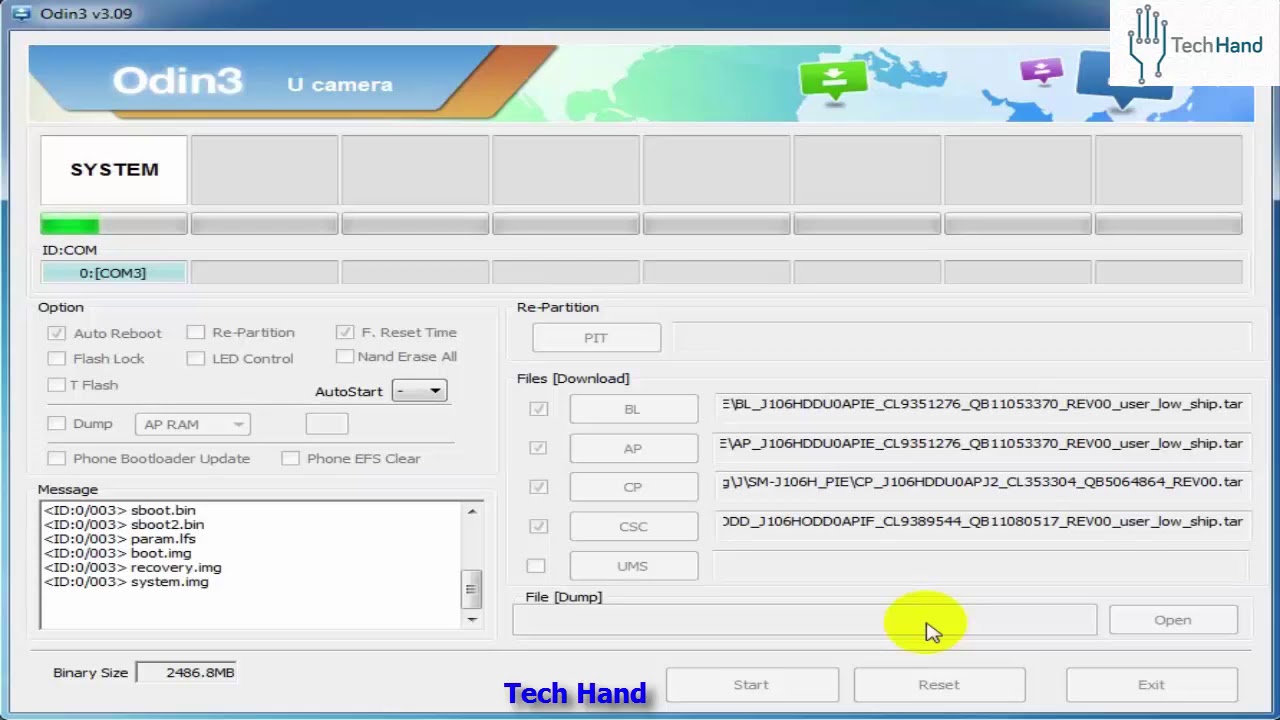Enable the Phone EFS Clear checkbox
The height and width of the screenshot is (720, 1280).
coord(290,458)
